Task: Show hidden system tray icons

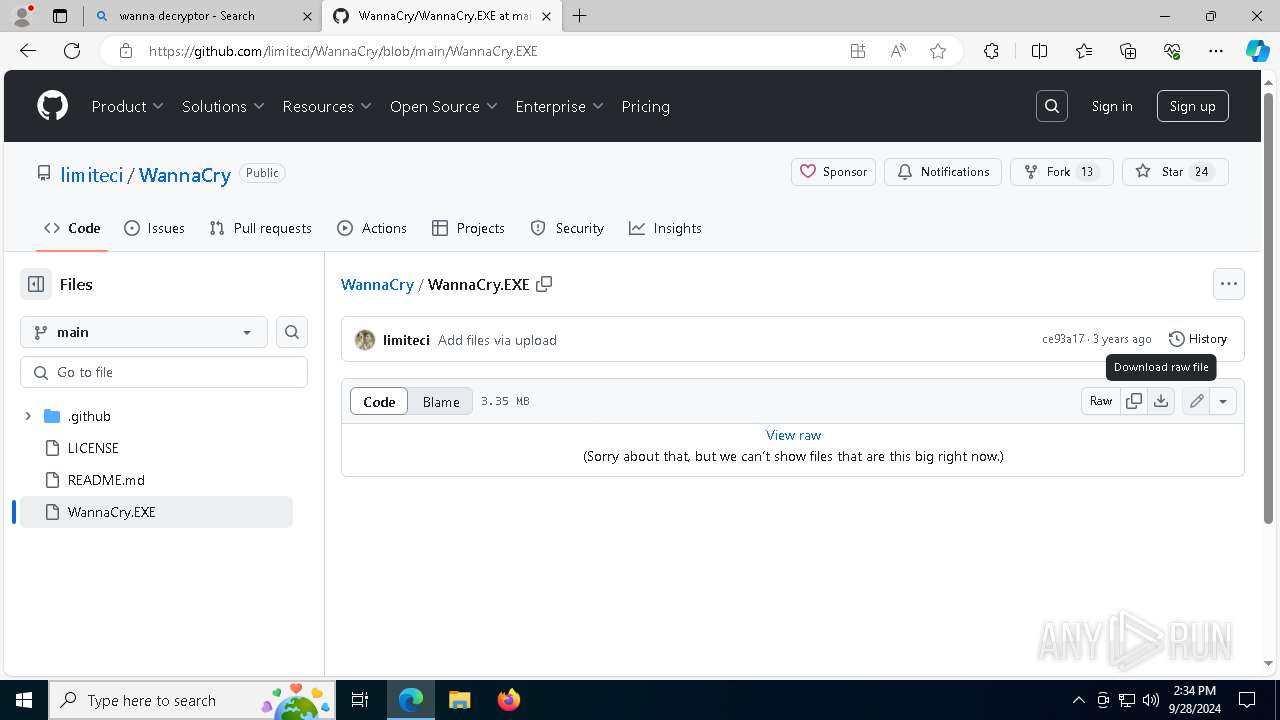Action: pos(1078,700)
